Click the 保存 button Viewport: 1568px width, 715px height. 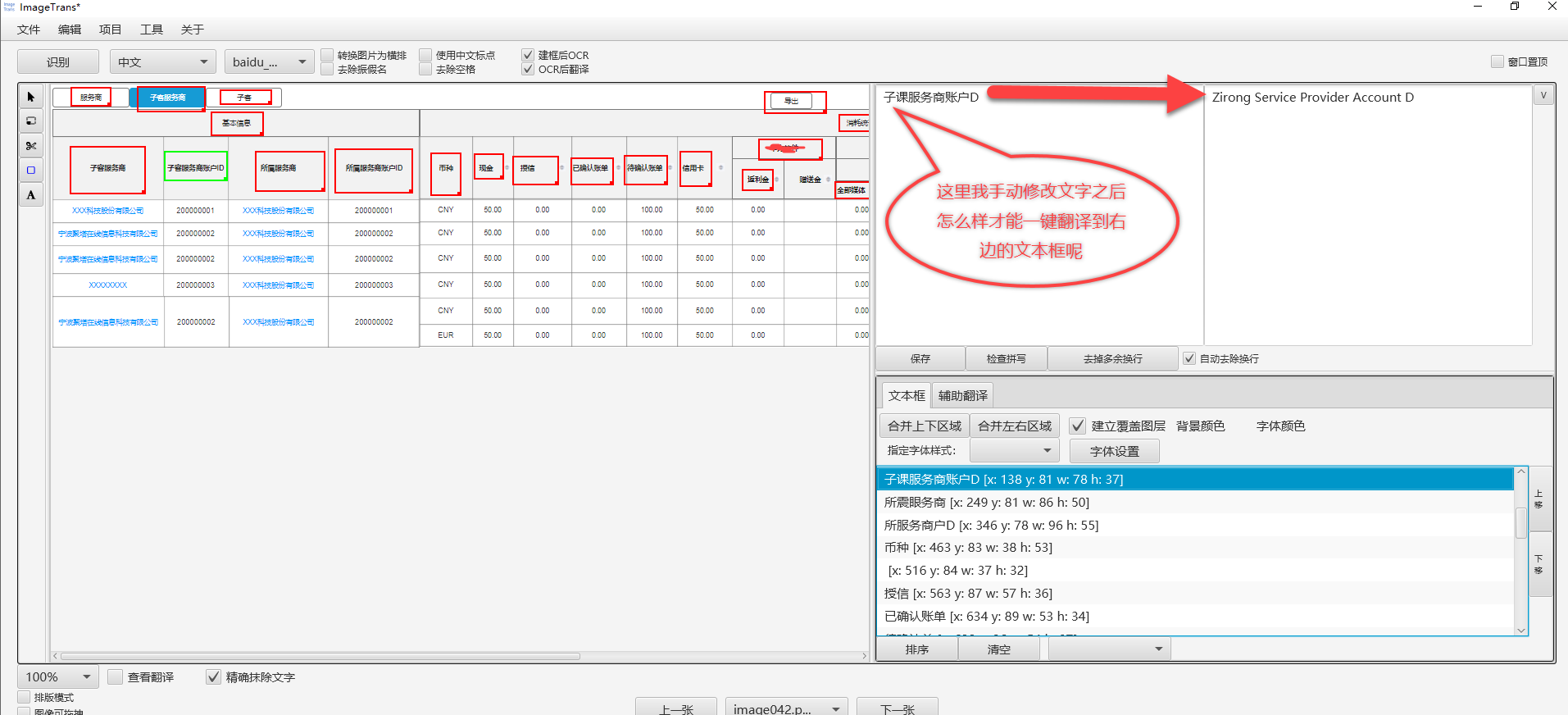(920, 358)
